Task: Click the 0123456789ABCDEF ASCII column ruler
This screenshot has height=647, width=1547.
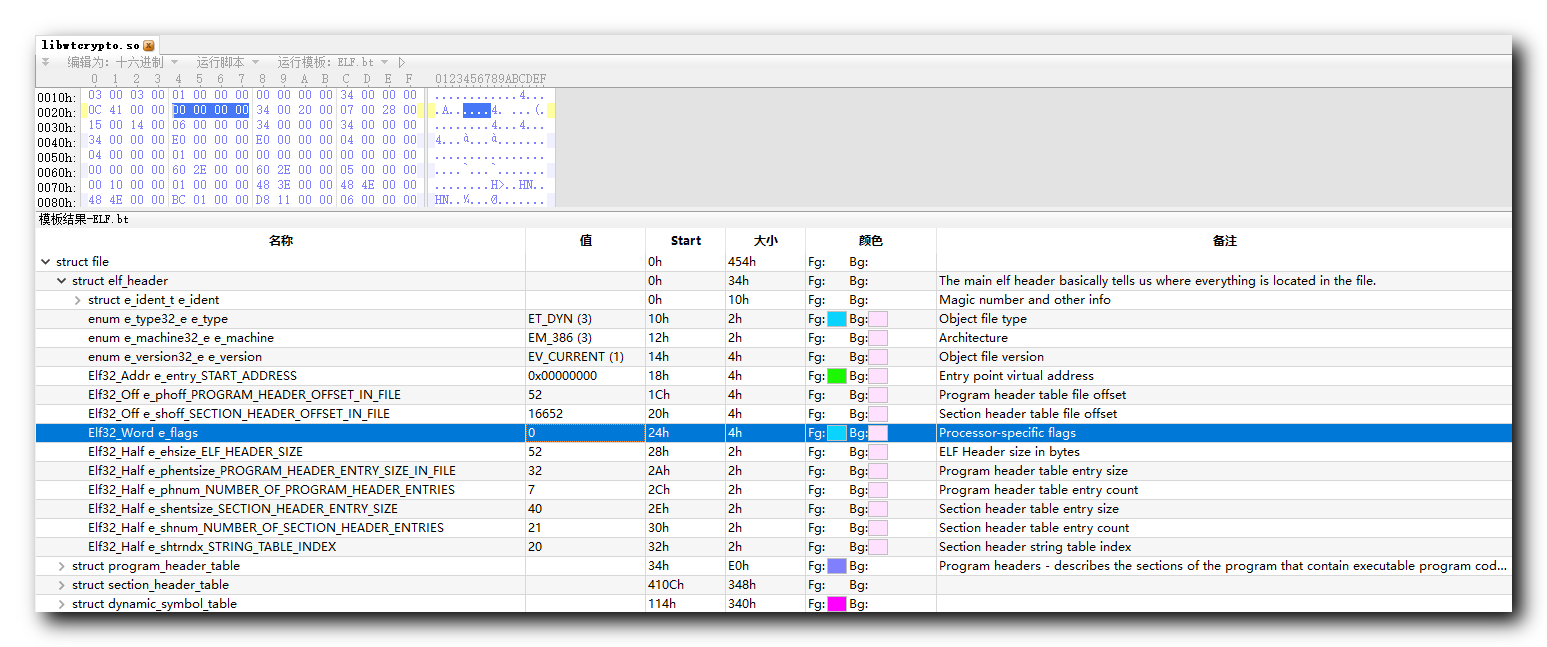Action: [x=490, y=79]
